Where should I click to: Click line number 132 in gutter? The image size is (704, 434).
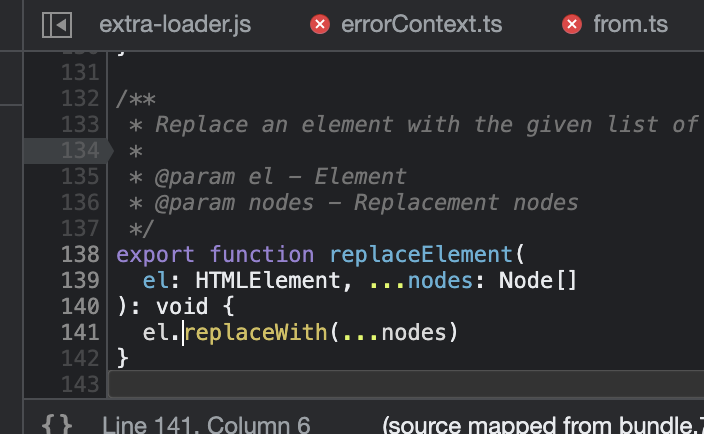point(80,98)
